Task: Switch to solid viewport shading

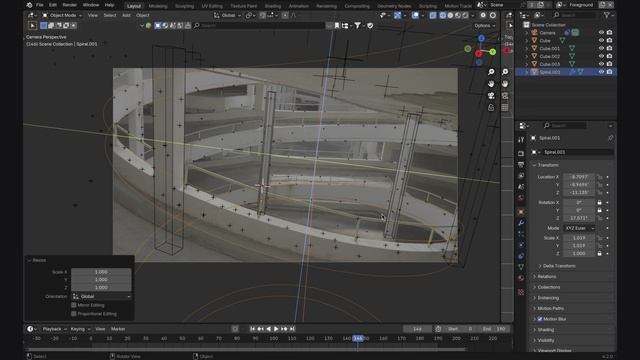Action: [x=450, y=15]
